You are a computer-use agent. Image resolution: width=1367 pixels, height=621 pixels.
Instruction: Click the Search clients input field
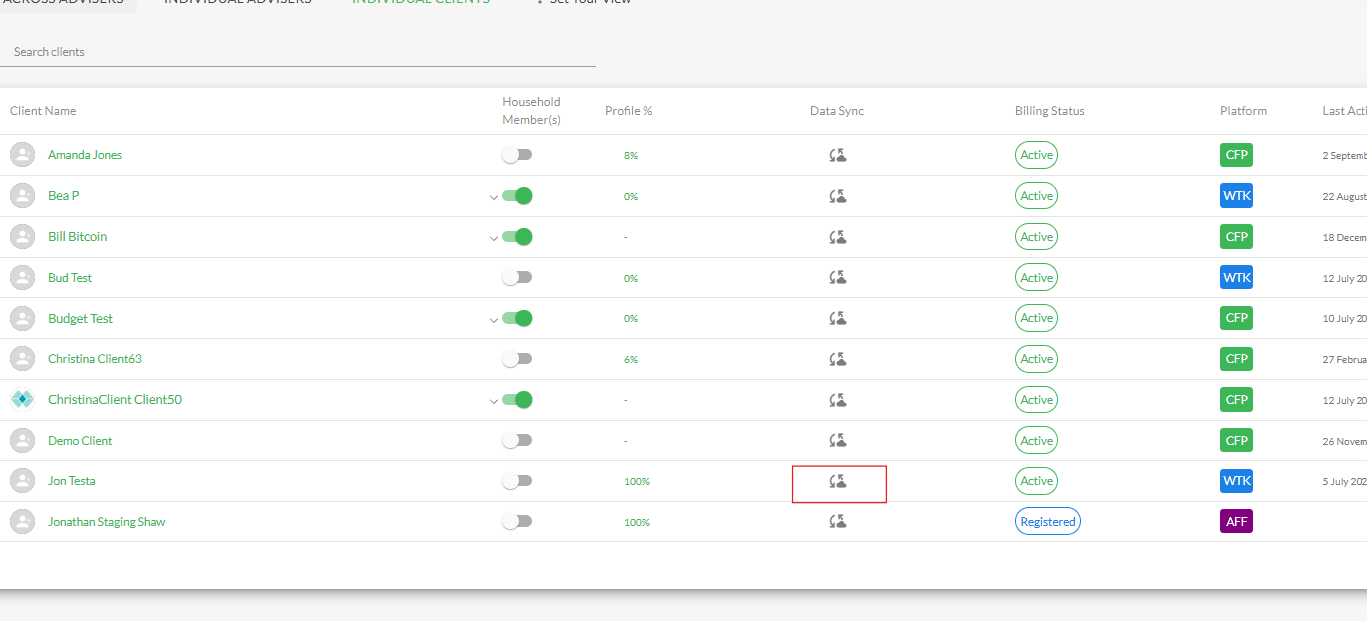tap(298, 52)
